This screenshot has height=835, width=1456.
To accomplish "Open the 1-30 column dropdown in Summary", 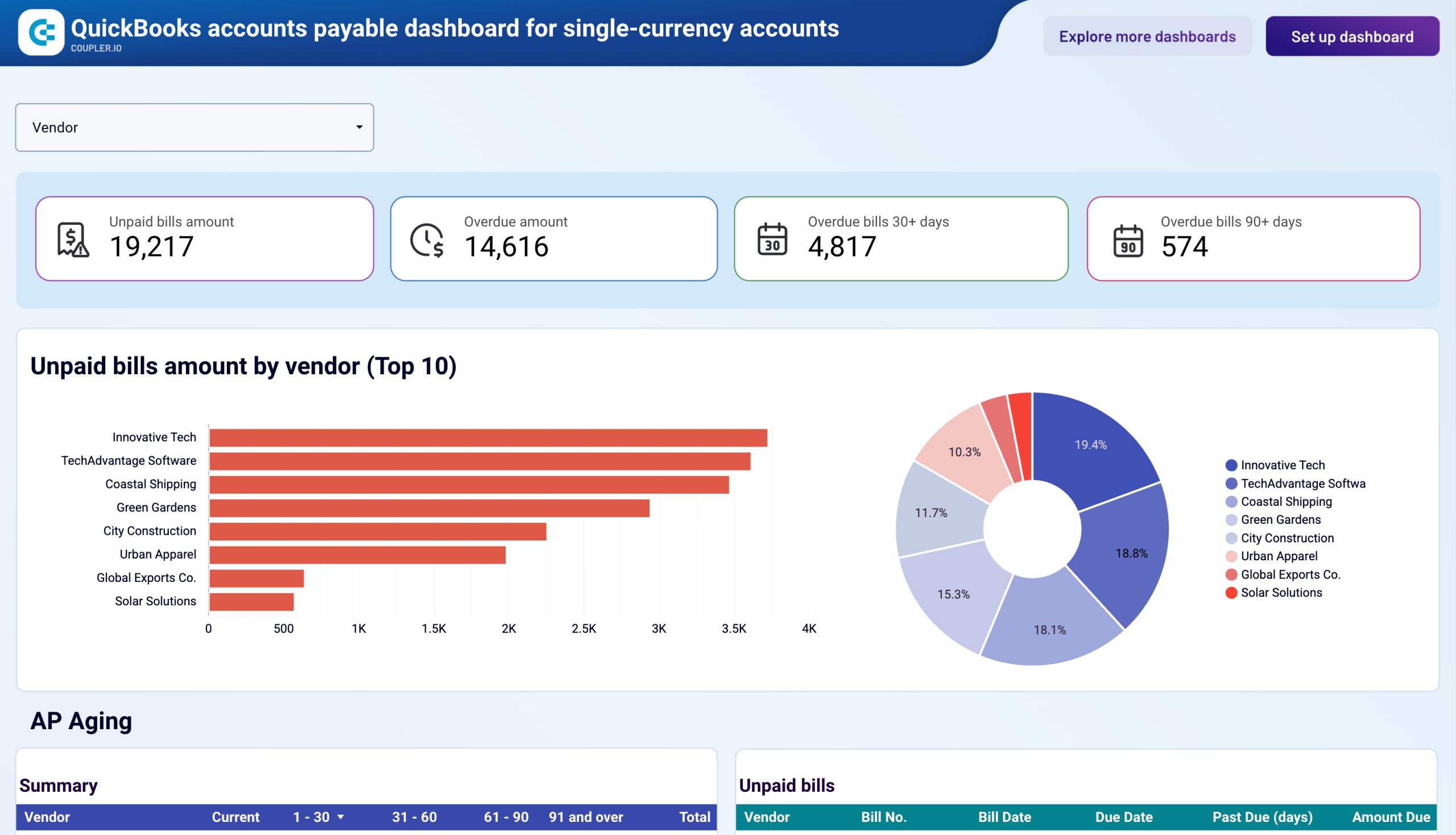I will (341, 817).
